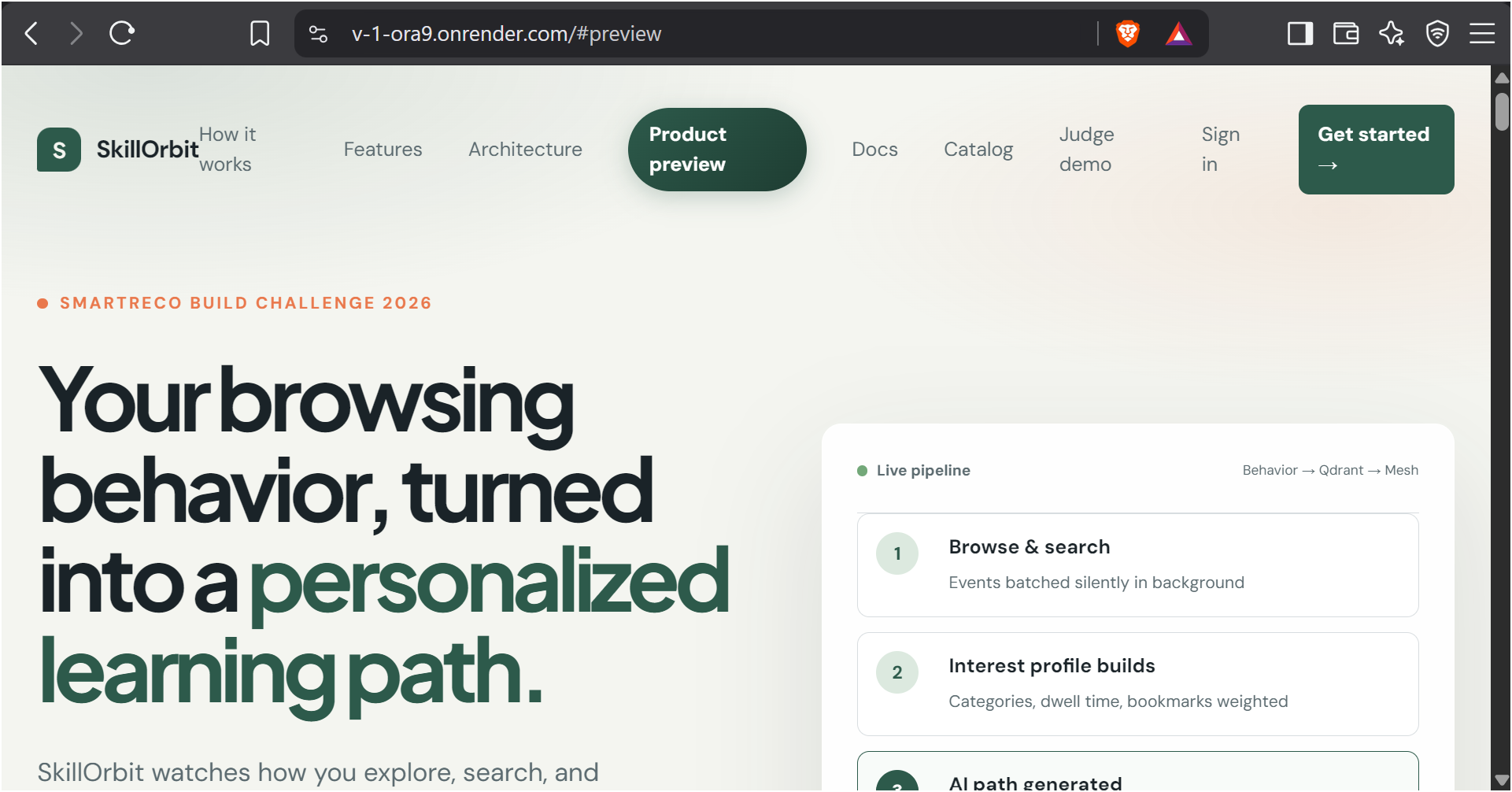Open the browser hamburger menu

point(1482,34)
